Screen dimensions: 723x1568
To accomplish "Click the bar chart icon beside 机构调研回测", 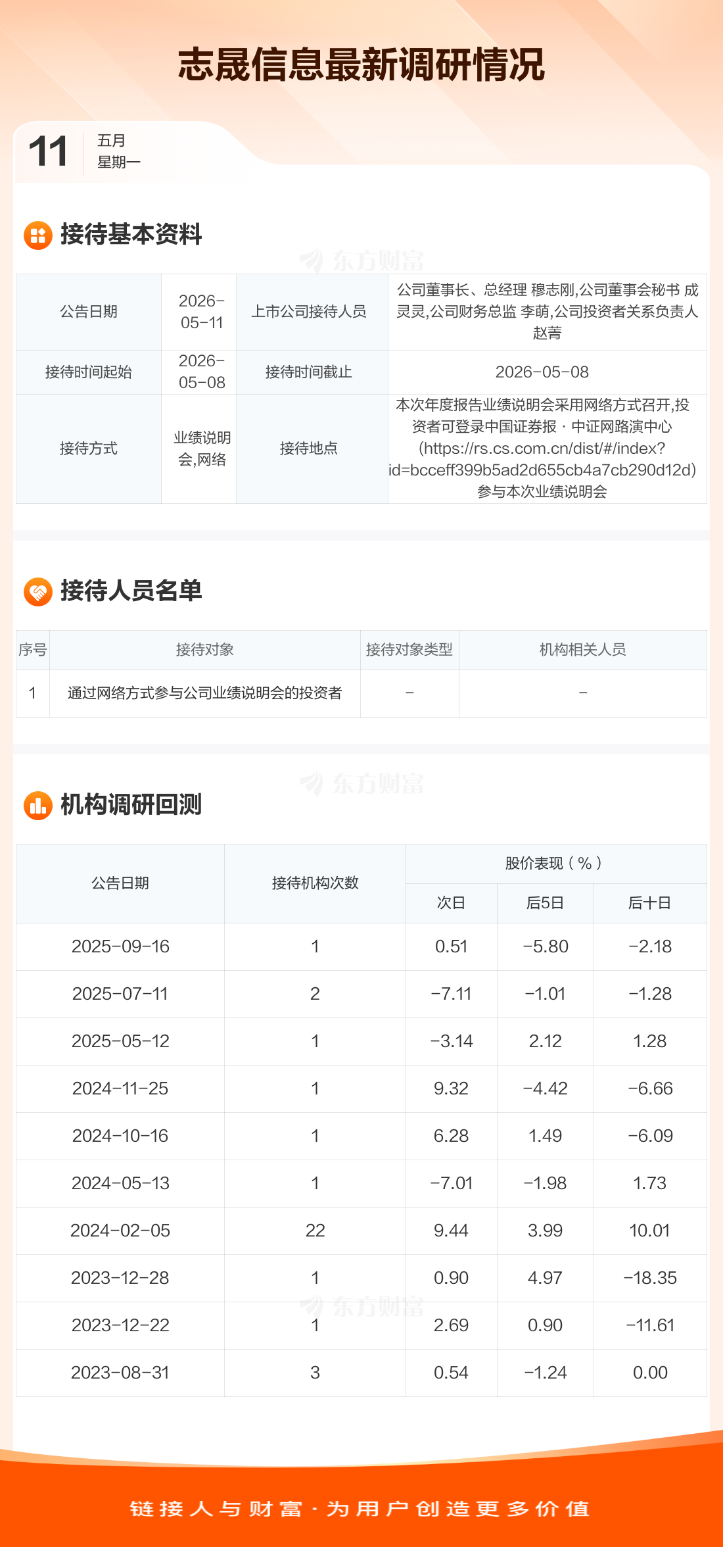I will coord(37,805).
